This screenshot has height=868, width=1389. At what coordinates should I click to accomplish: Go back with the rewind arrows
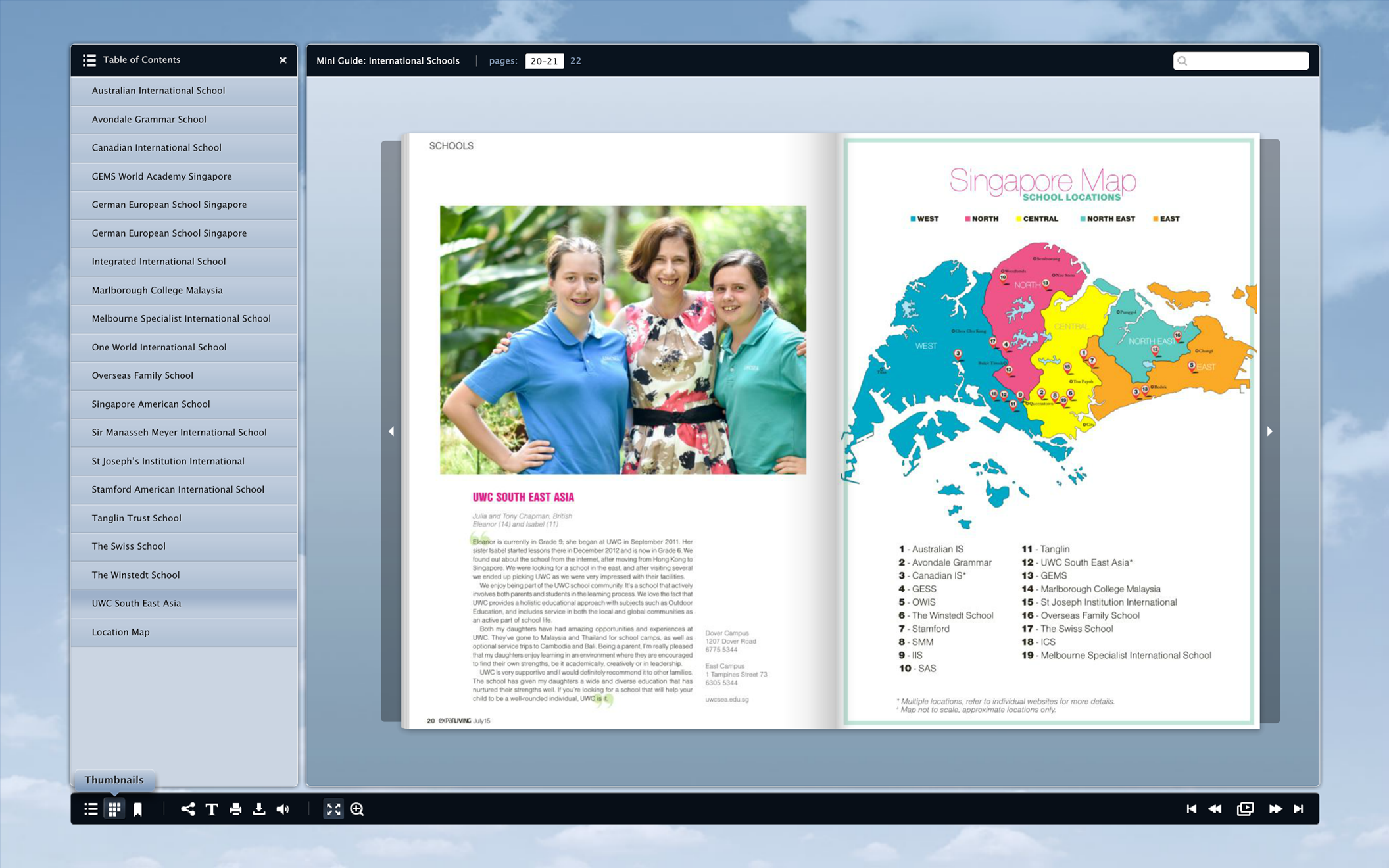click(x=1215, y=809)
